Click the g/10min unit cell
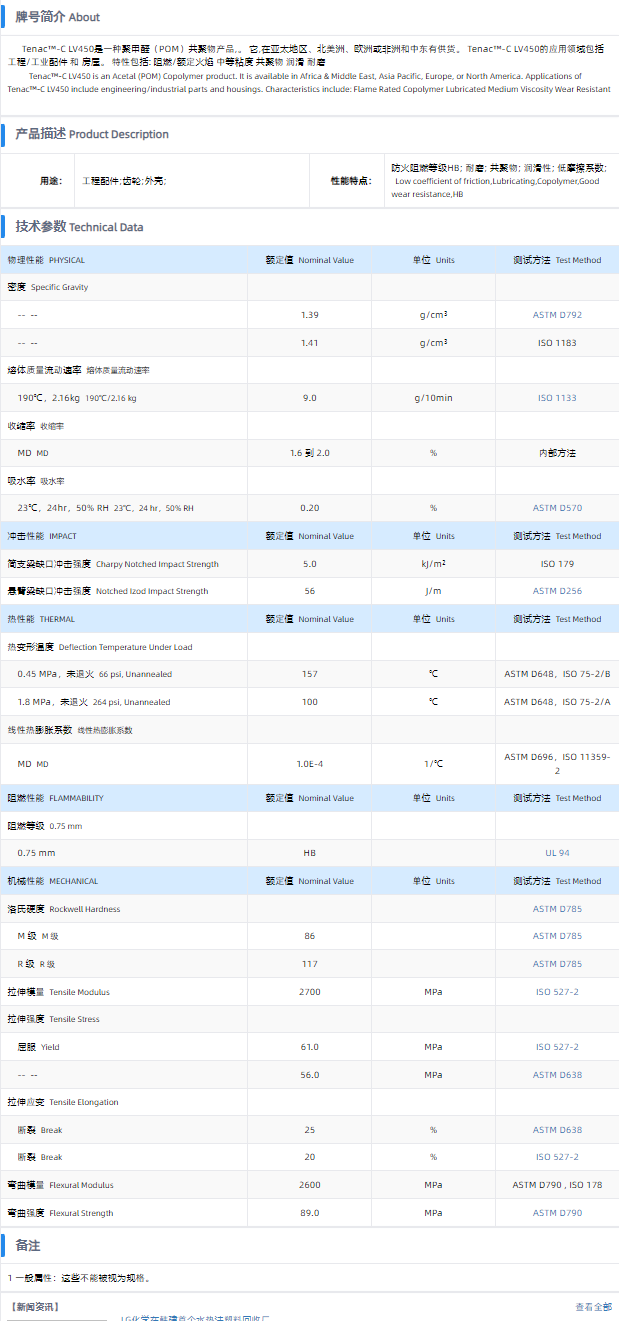The image size is (619, 1321). coord(433,398)
